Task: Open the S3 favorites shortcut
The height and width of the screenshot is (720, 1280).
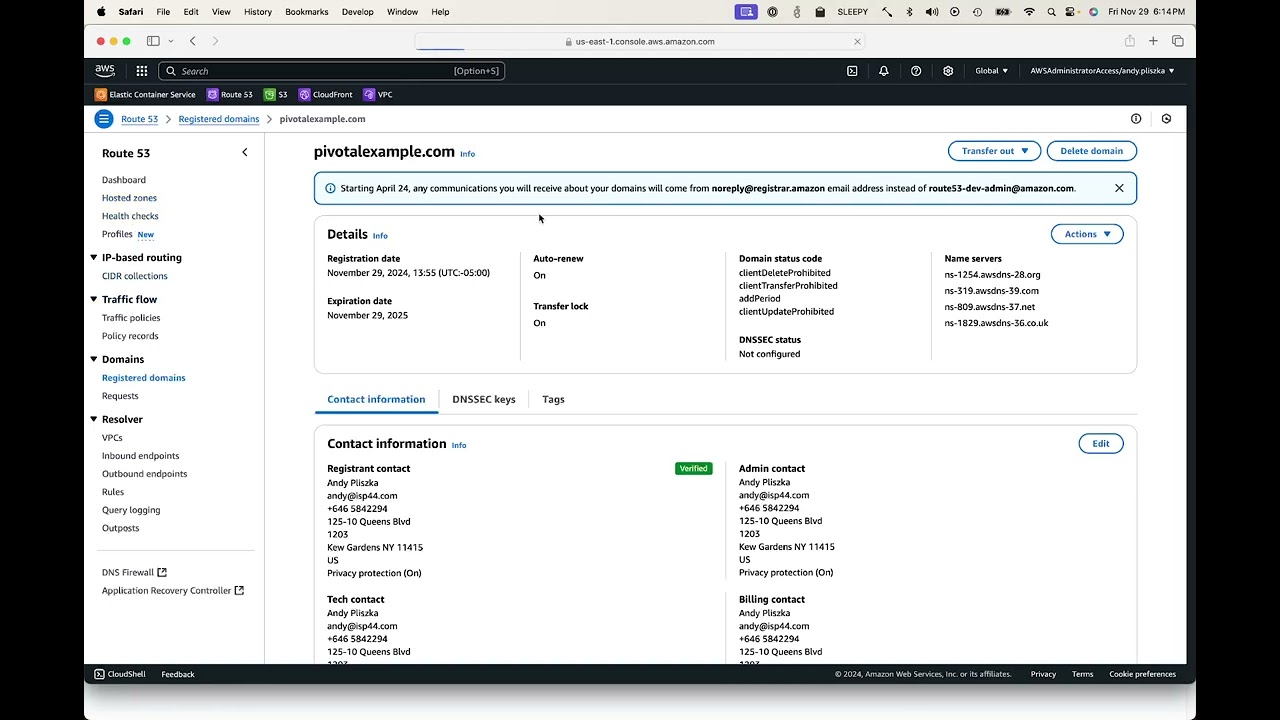Action: (276, 94)
